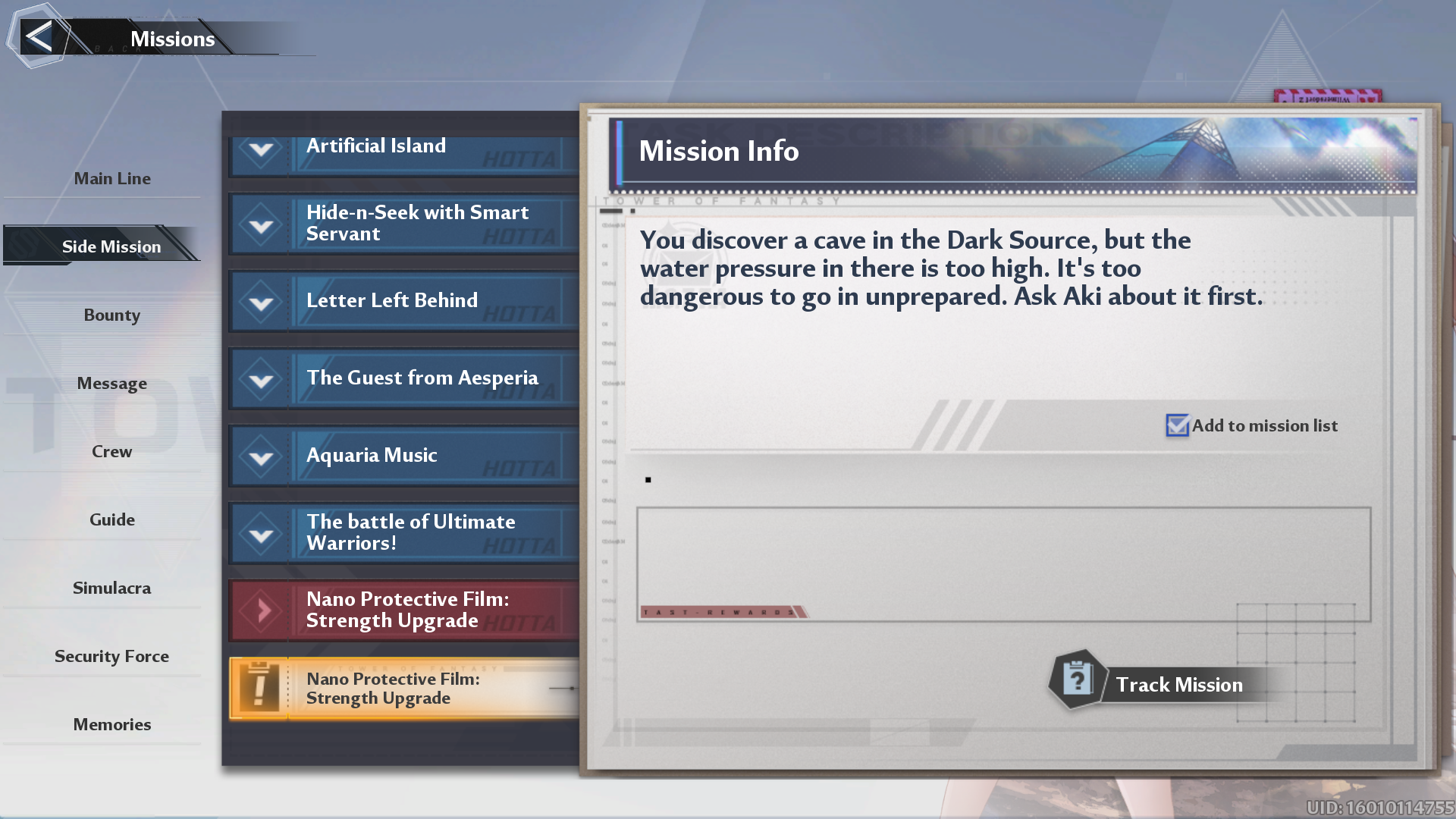Select the Main Line tab
Screen dimensions: 1456x819
112,178
